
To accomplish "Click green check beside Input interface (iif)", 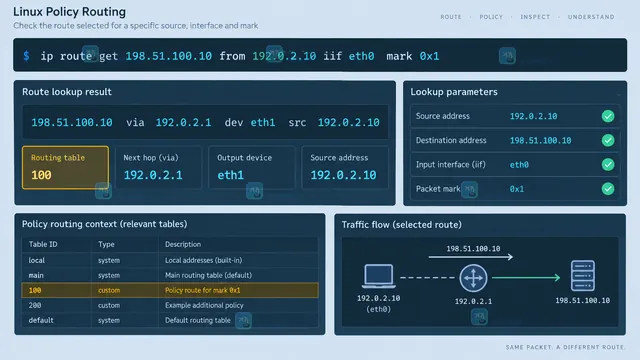I will [x=608, y=164].
